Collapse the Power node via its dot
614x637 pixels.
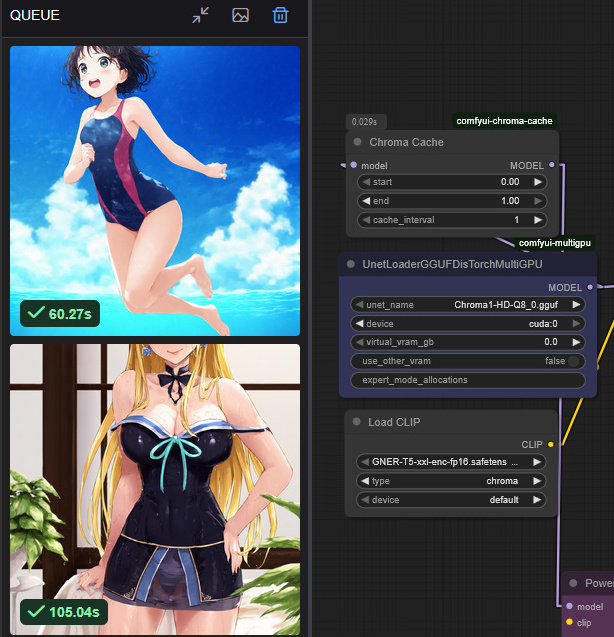[x=573, y=583]
